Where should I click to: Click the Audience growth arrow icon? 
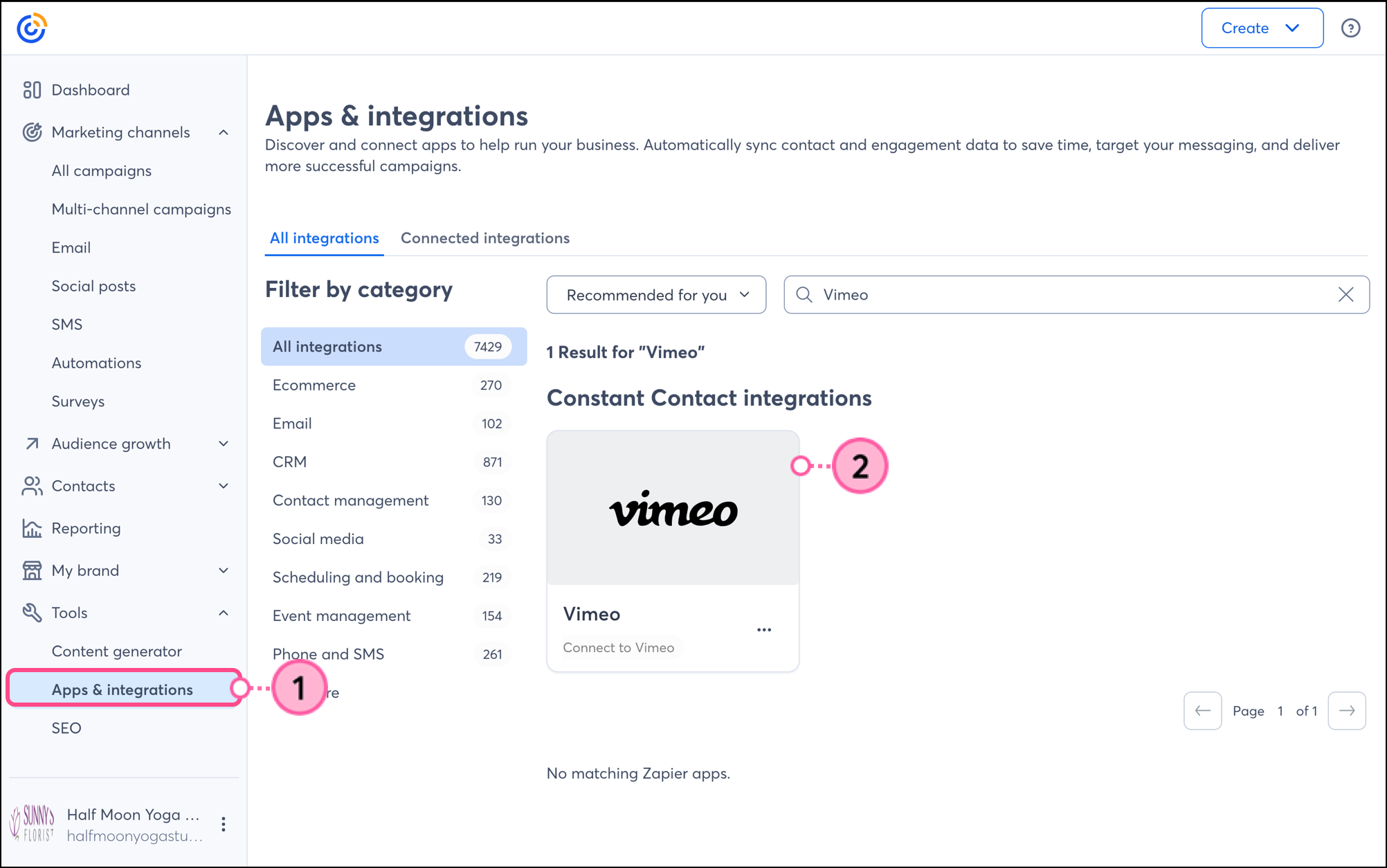[x=32, y=444]
